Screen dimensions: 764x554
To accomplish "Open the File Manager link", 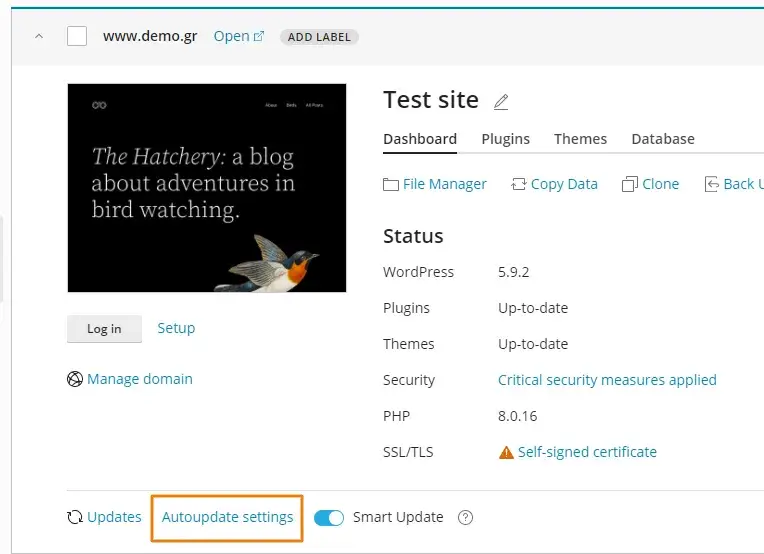I will 444,184.
